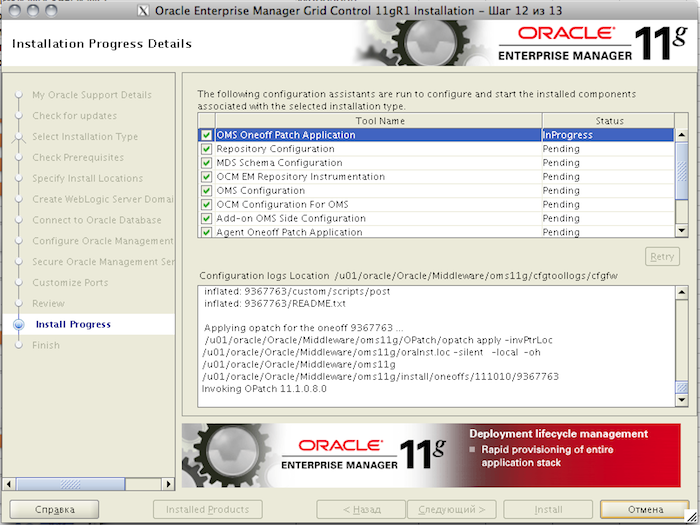This screenshot has height=525, width=700.
Task: Click the Следующий next button
Action: (x=451, y=509)
